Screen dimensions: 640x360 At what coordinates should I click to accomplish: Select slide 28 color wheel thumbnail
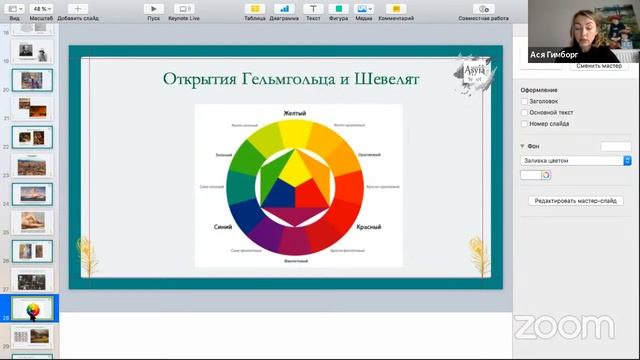tap(32, 309)
